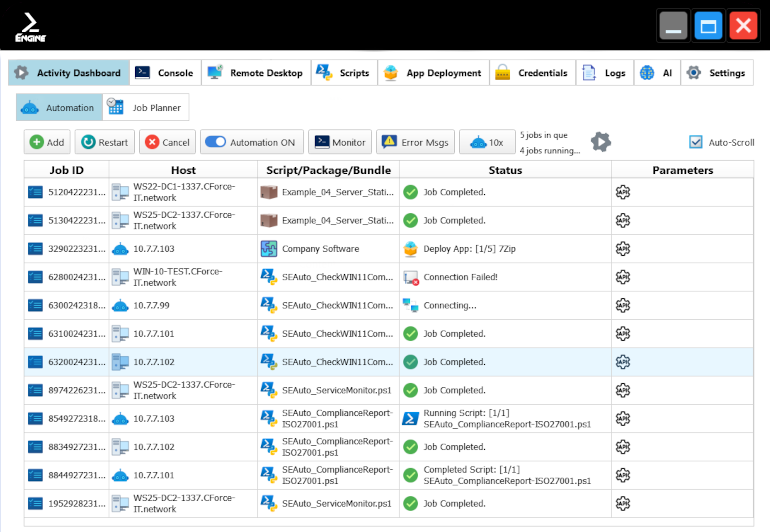The height and width of the screenshot is (532, 770).
Task: Click job icon of first row 5120422231
Action: coord(35,192)
